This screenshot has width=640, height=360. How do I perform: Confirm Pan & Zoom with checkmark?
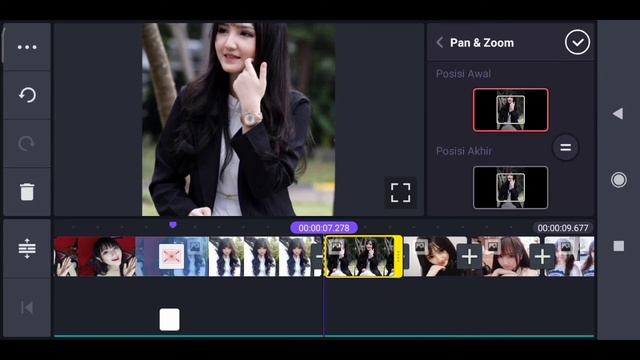click(577, 42)
